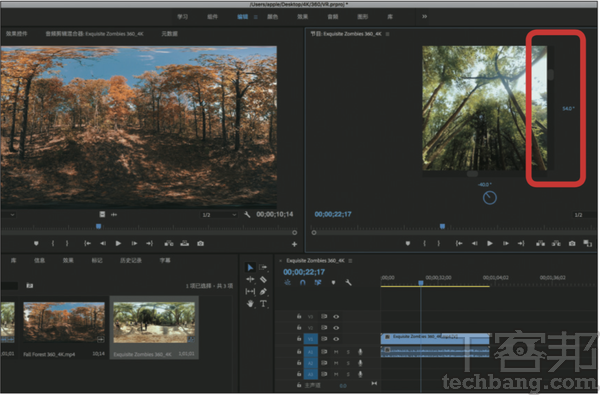Mute the A1 audio track
Viewport: 600px width, 395px height.
click(336, 352)
